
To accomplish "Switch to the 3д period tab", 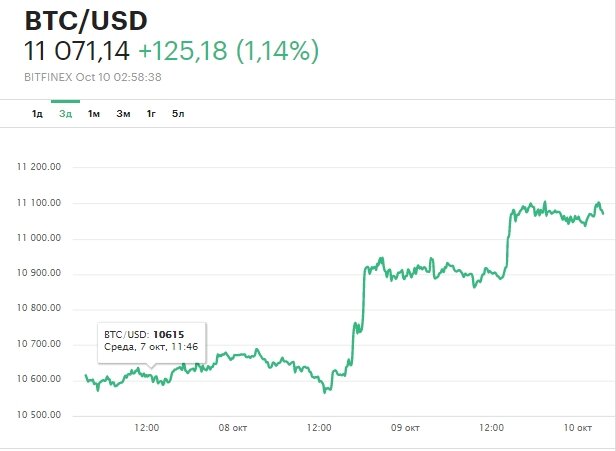I will coord(65,114).
